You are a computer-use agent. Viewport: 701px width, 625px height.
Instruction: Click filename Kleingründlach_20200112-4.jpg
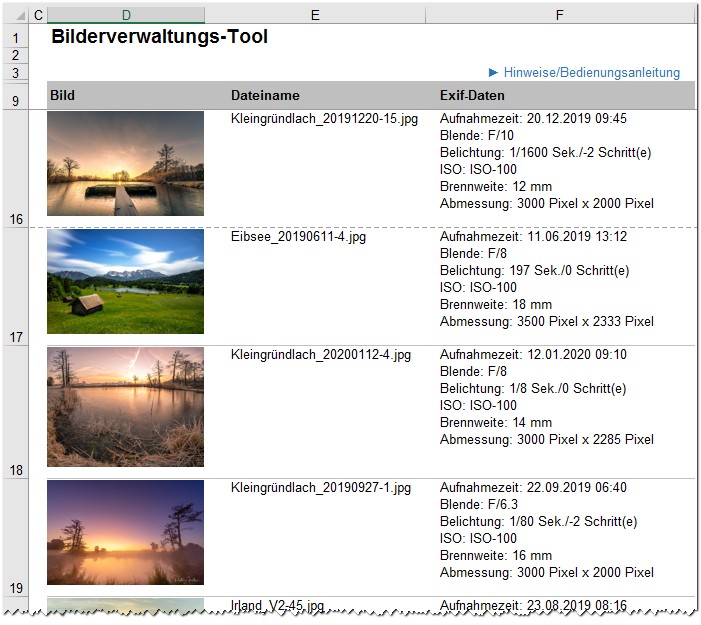[321, 355]
